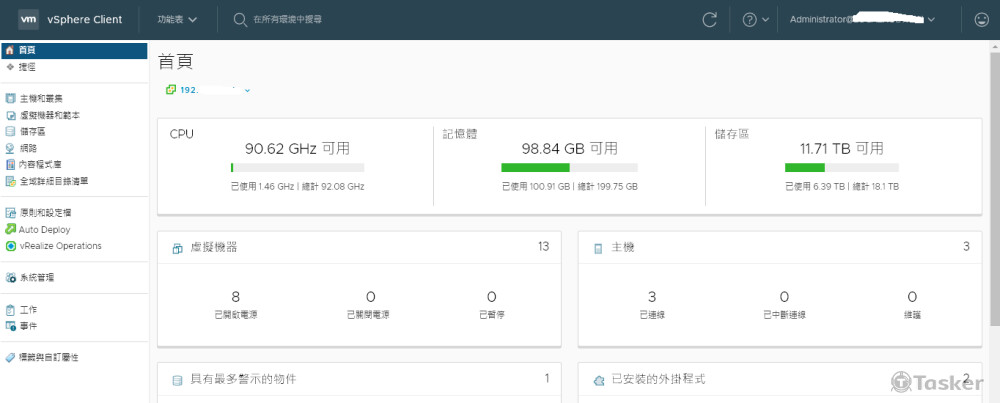Viewport: 1000px width, 403px height.
Task: Click the 內容程式庫 sidebar icon
Action: tap(10, 164)
